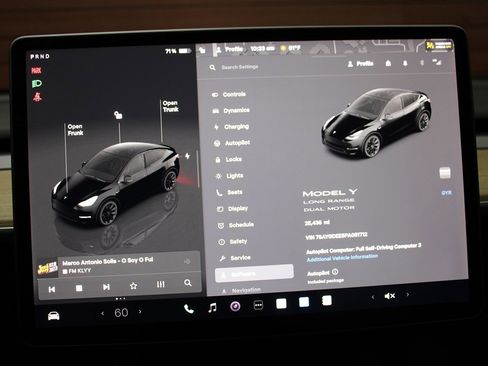Image resolution: width=488 pixels, height=366 pixels.
Task: Tap the station album art thumbnail
Action: tap(47, 268)
